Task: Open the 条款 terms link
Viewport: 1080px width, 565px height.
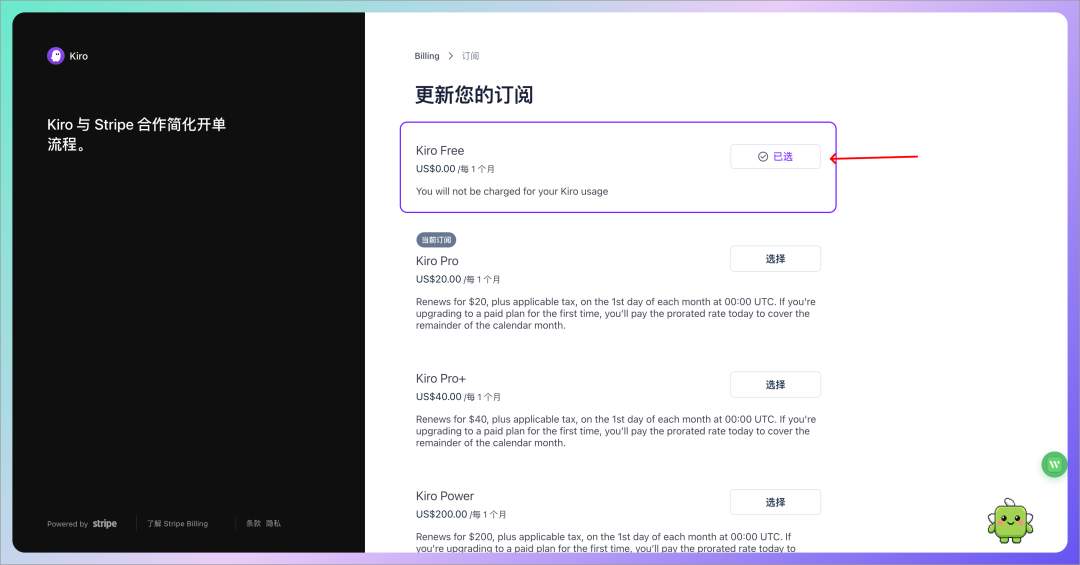Action: coord(253,524)
